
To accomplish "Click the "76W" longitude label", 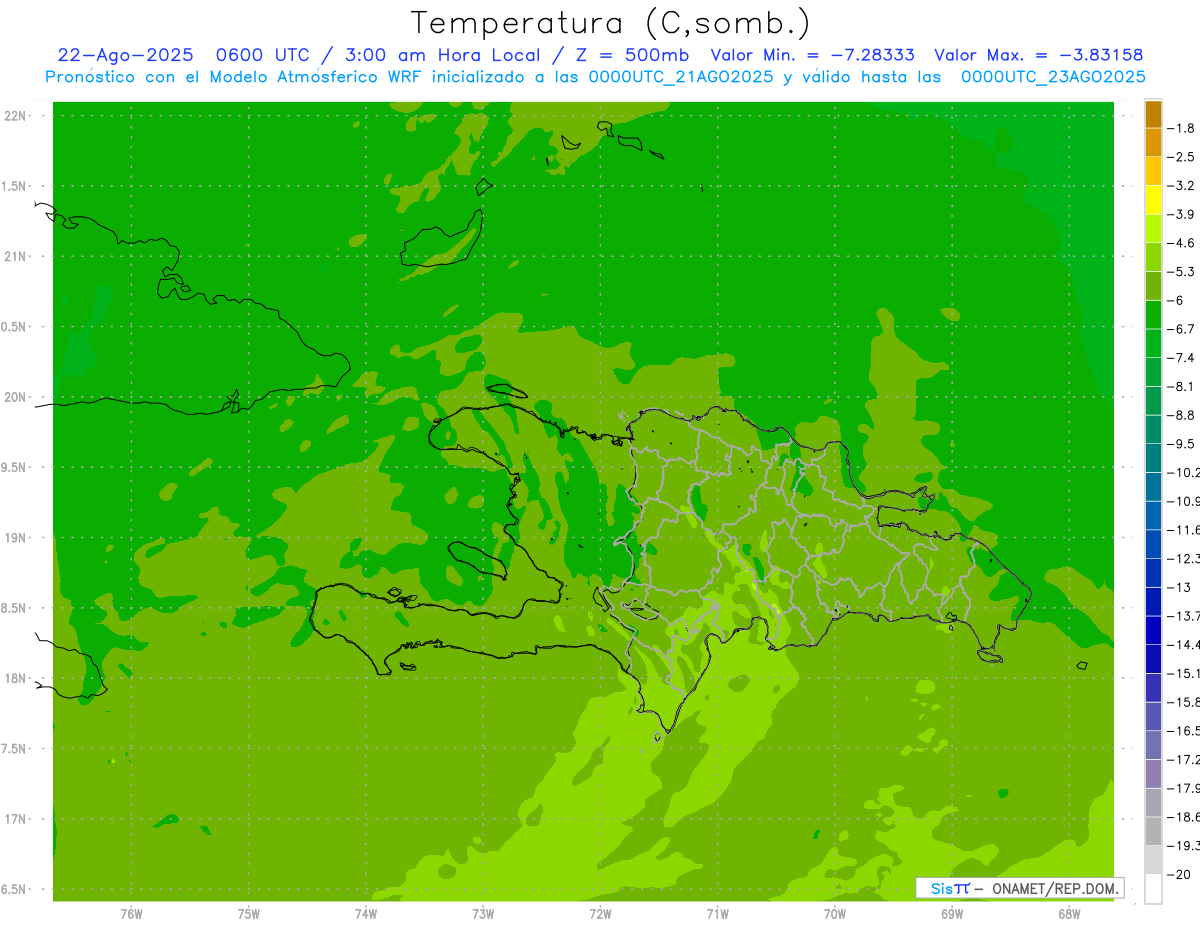I will (x=131, y=914).
